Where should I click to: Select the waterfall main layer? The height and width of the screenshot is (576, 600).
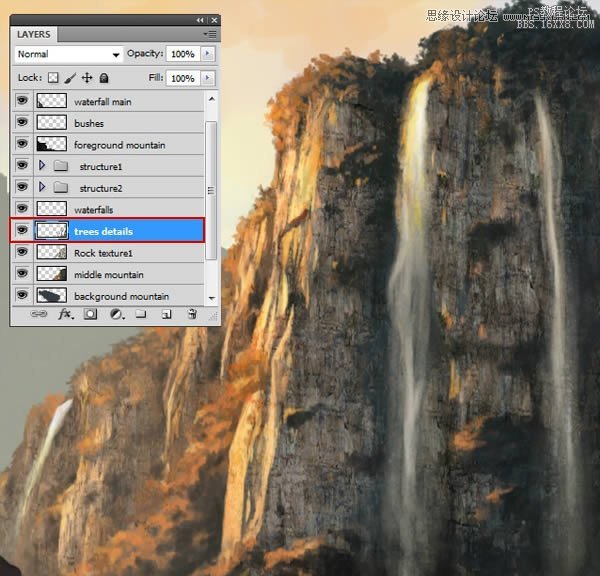tap(108, 101)
